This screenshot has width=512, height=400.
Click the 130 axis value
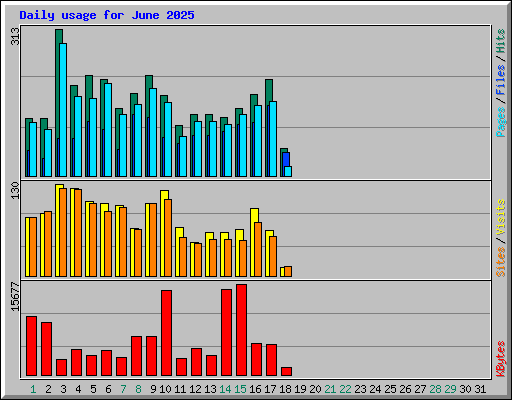click(x=15, y=191)
